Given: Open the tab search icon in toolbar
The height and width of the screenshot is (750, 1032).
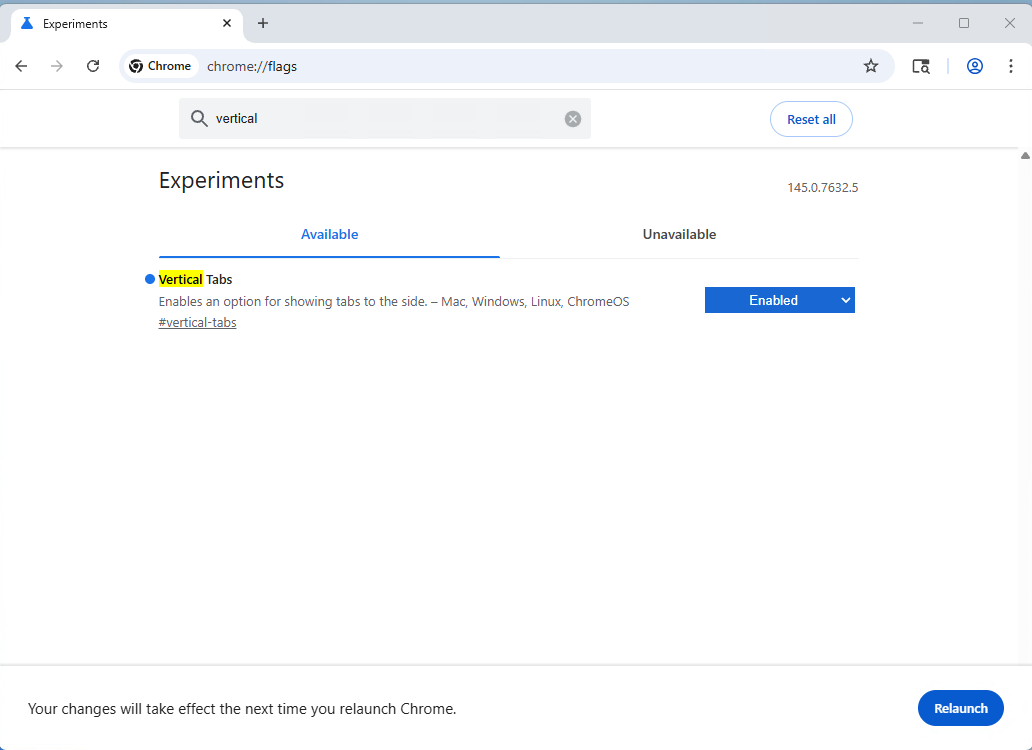Looking at the screenshot, I should (921, 66).
